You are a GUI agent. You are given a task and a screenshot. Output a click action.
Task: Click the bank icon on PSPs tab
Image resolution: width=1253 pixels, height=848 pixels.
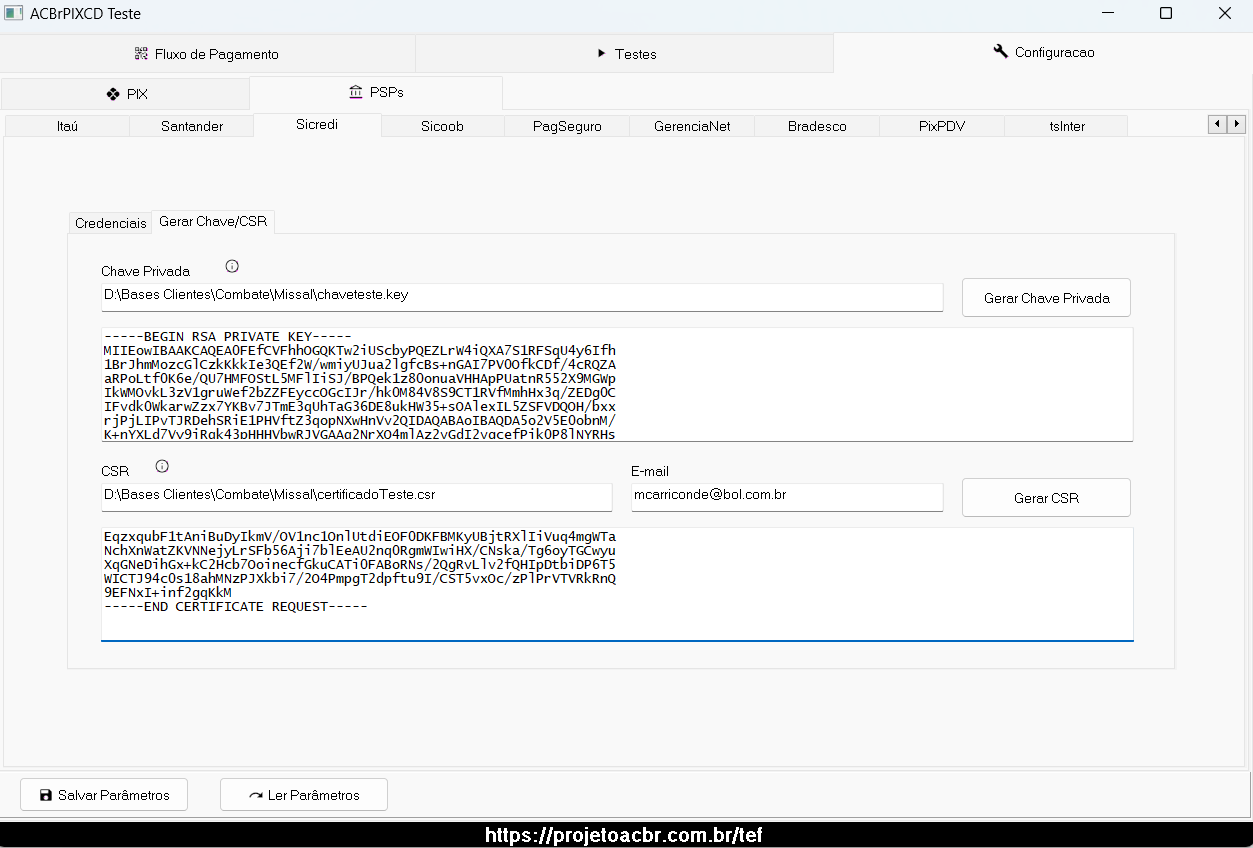coord(356,92)
